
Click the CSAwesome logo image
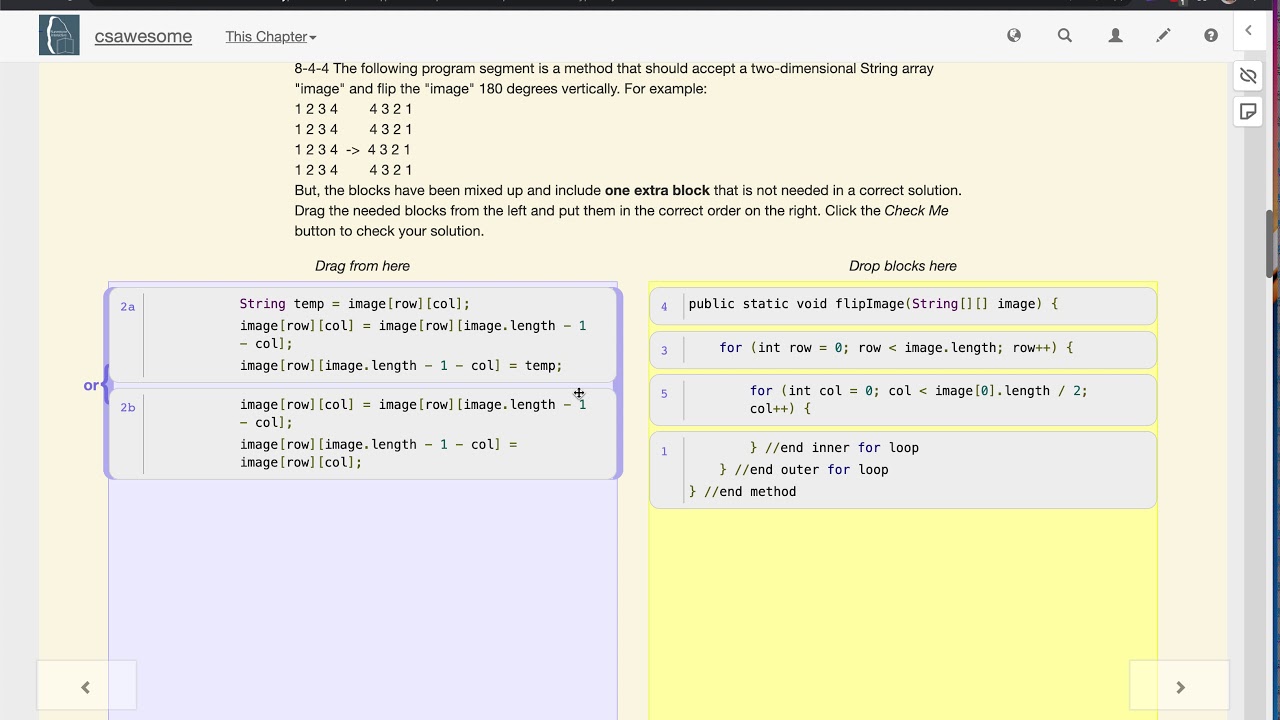(x=59, y=36)
